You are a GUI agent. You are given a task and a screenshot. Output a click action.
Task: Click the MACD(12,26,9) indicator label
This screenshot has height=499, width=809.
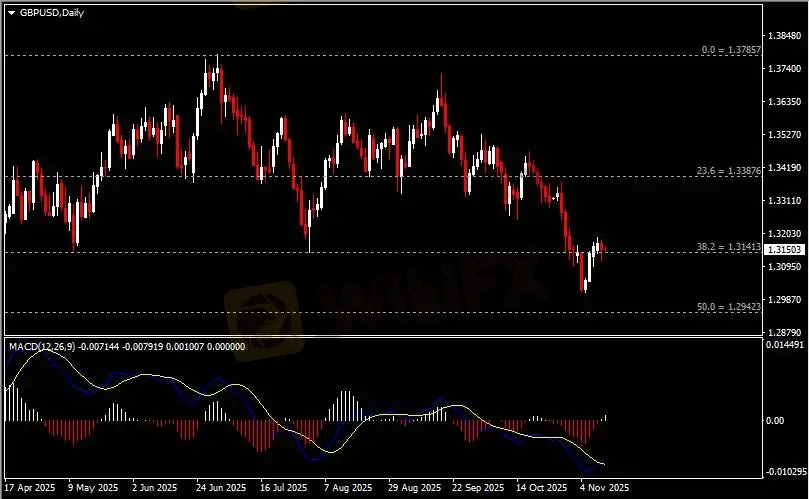[42, 347]
